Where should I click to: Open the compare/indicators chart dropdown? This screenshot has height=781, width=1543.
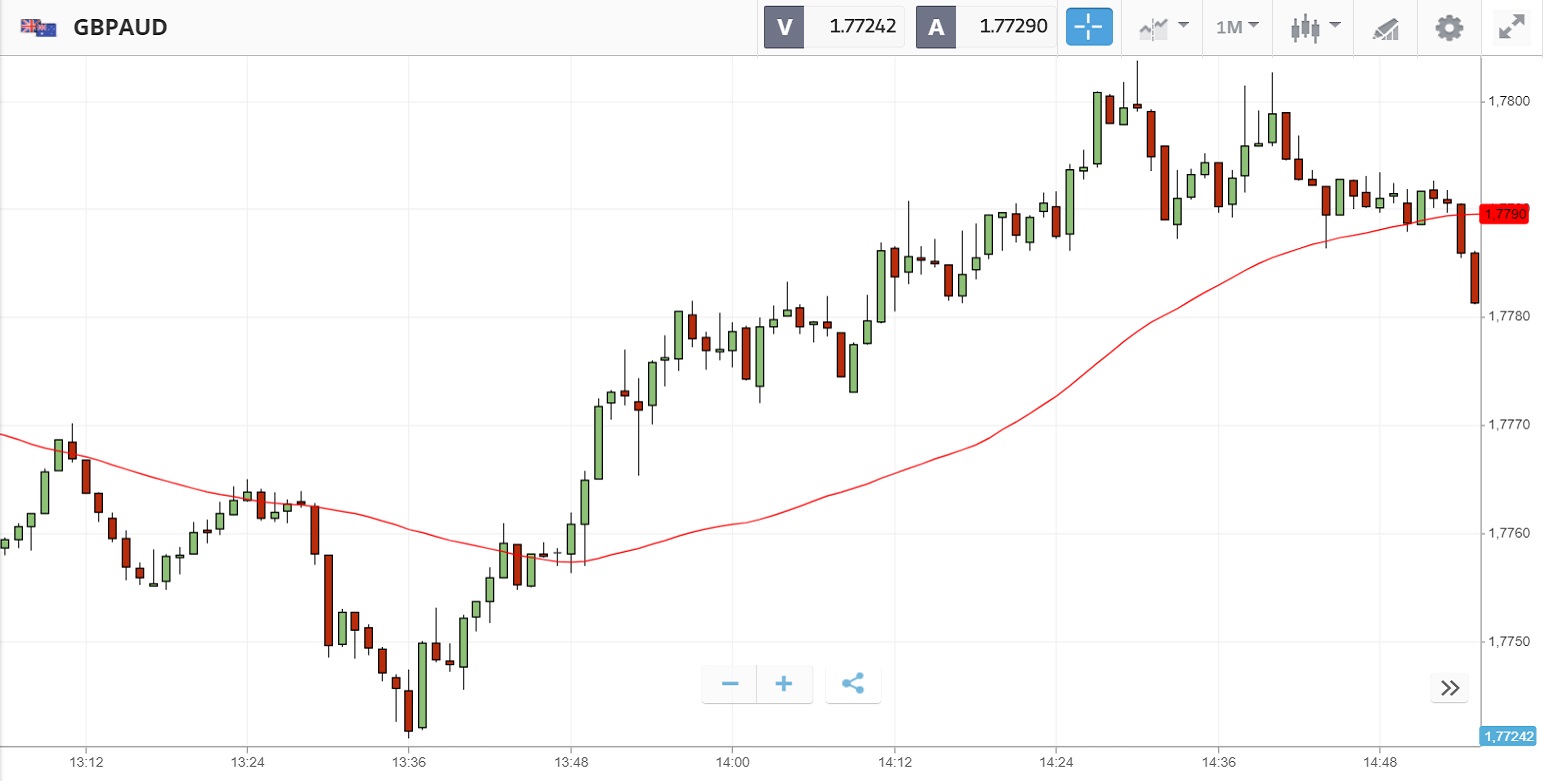point(1163,27)
